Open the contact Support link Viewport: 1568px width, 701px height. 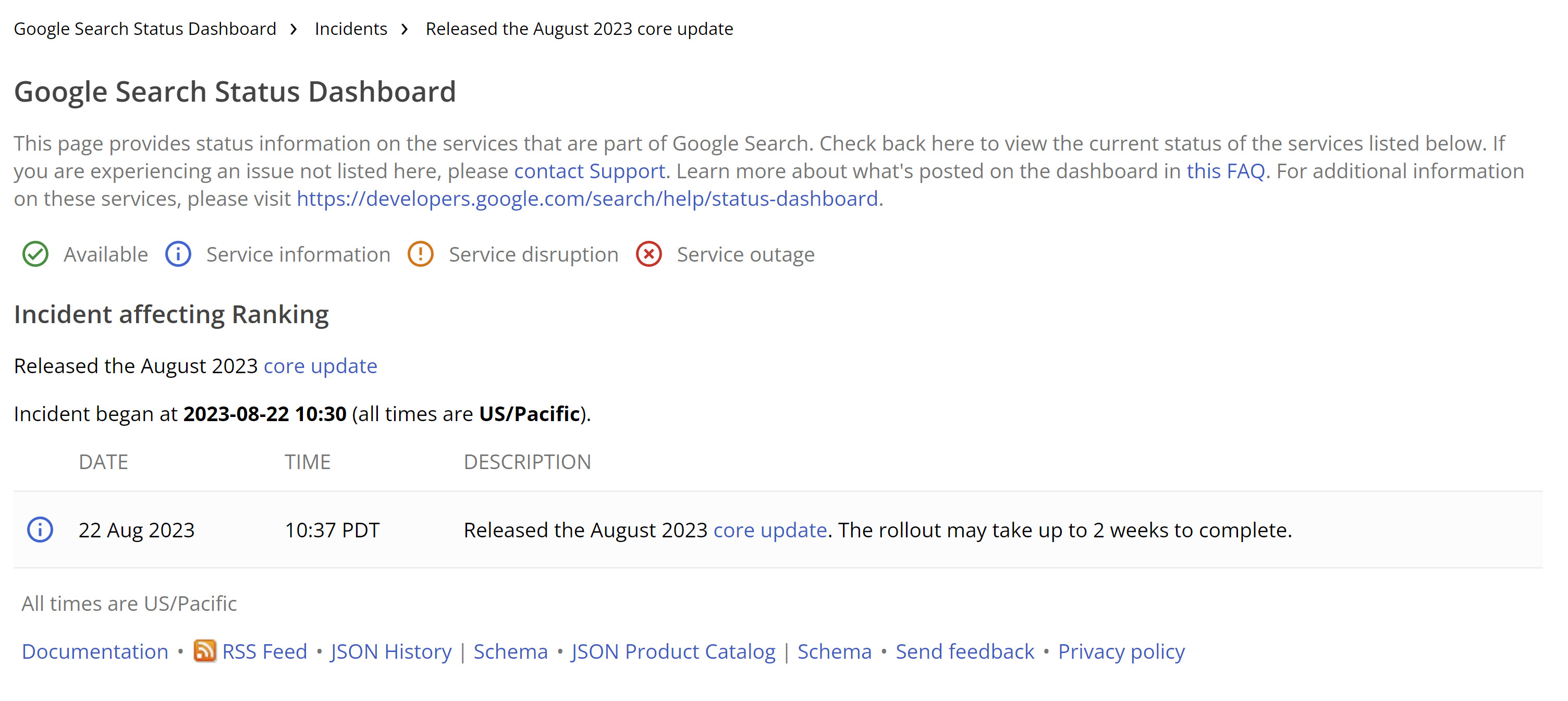(x=590, y=171)
